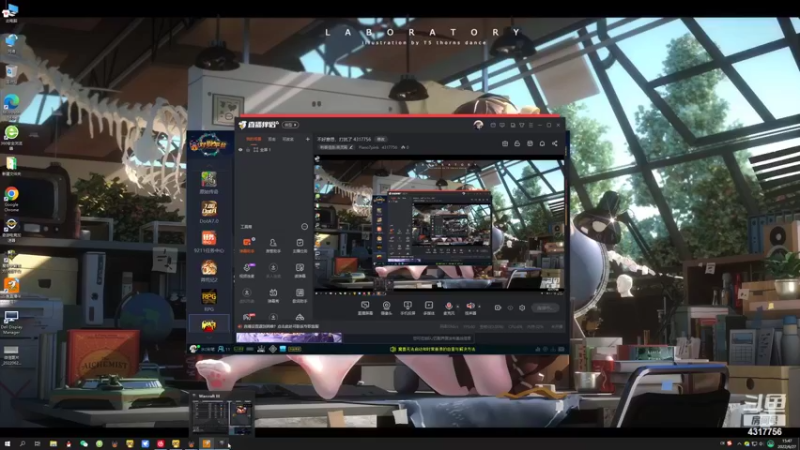Open Google Chrome desktop shortcut
Screen dimensions: 800x450
11,198
